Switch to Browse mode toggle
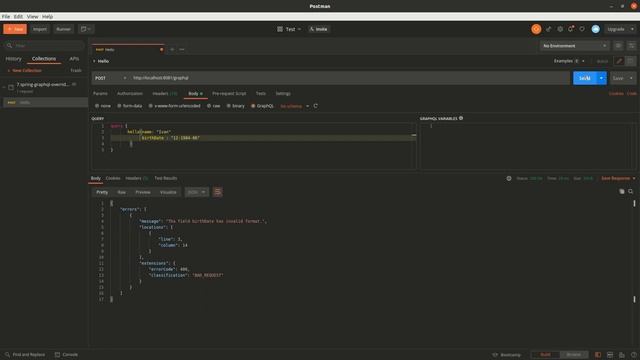The height and width of the screenshot is (360, 640). click(x=573, y=355)
